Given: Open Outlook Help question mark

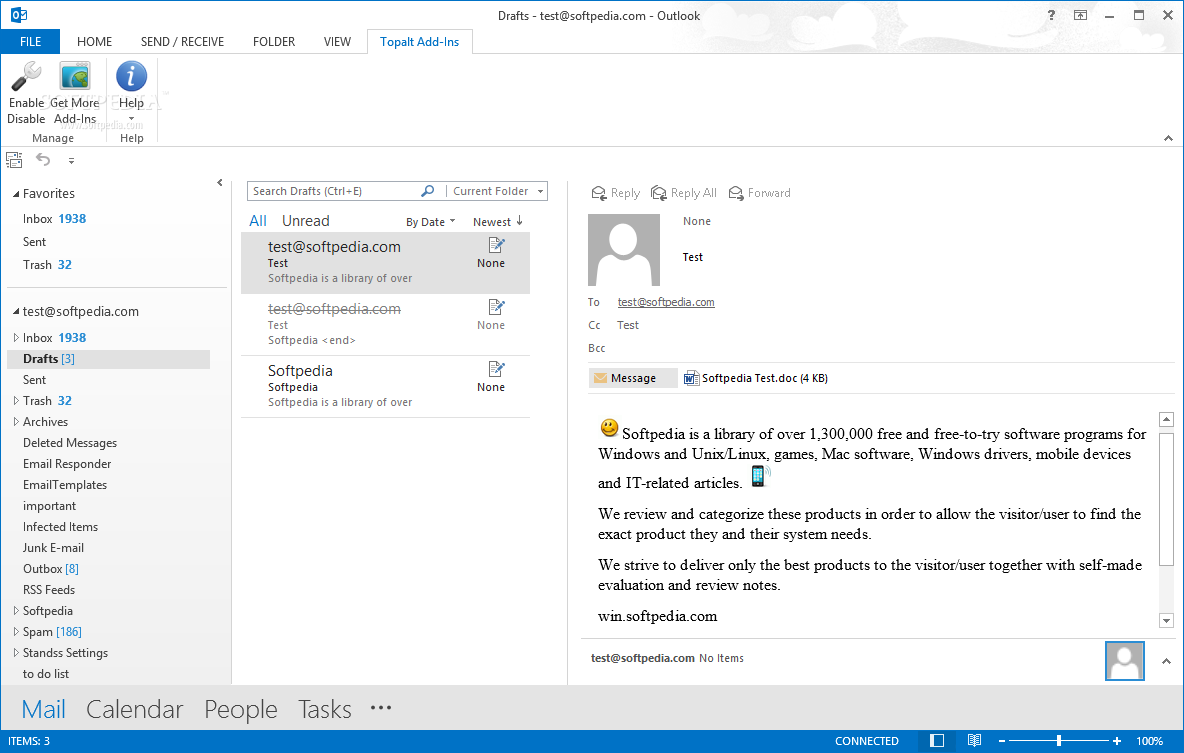Looking at the screenshot, I should coord(1051,15).
